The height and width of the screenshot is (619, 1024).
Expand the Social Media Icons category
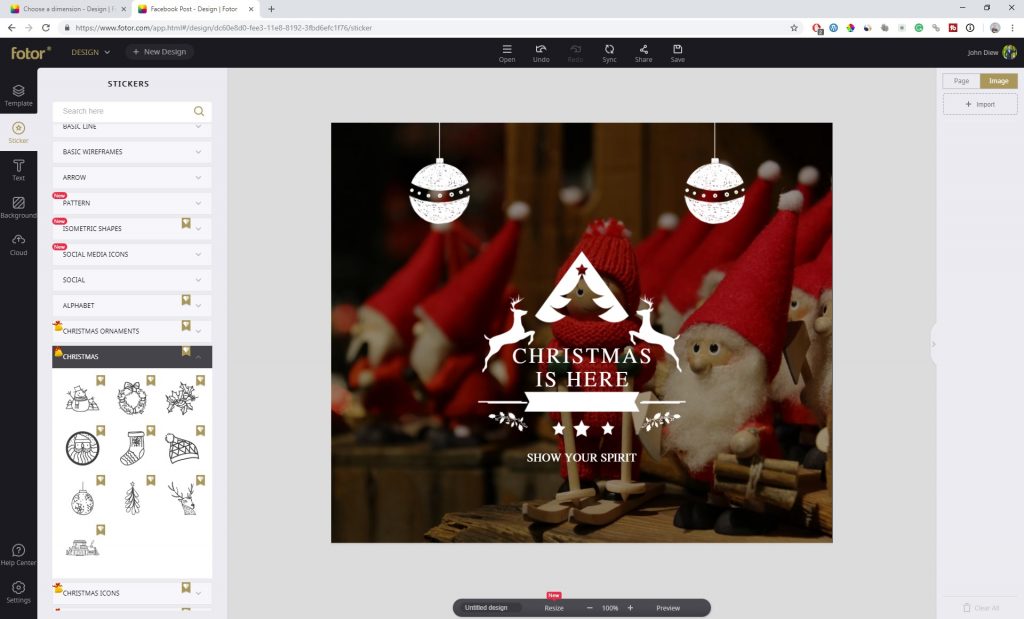point(132,254)
